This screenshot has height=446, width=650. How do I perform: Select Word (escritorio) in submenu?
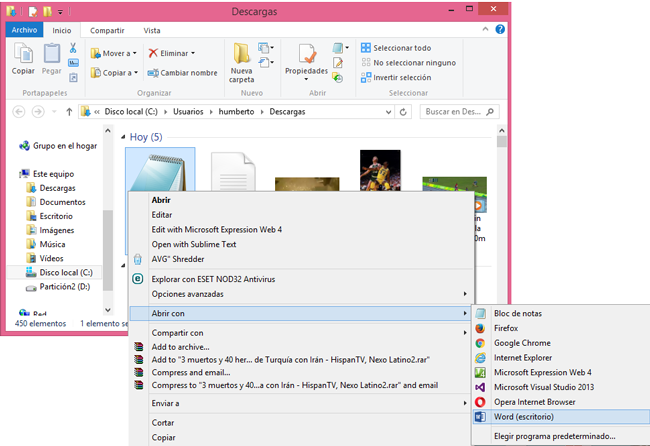pyautogui.click(x=561, y=417)
